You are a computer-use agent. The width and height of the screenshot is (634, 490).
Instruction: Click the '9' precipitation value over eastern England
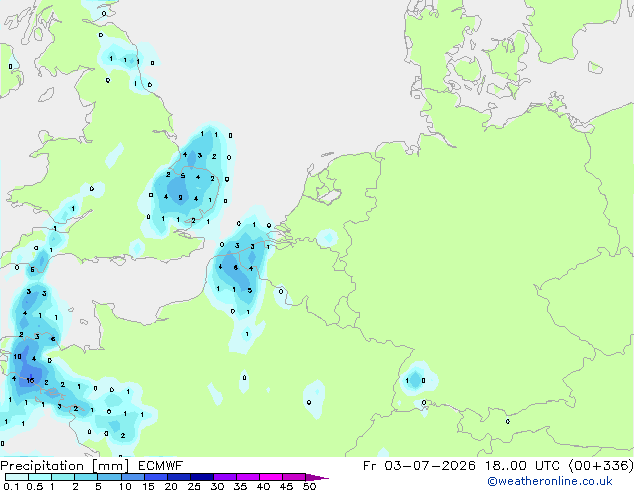tap(180, 198)
